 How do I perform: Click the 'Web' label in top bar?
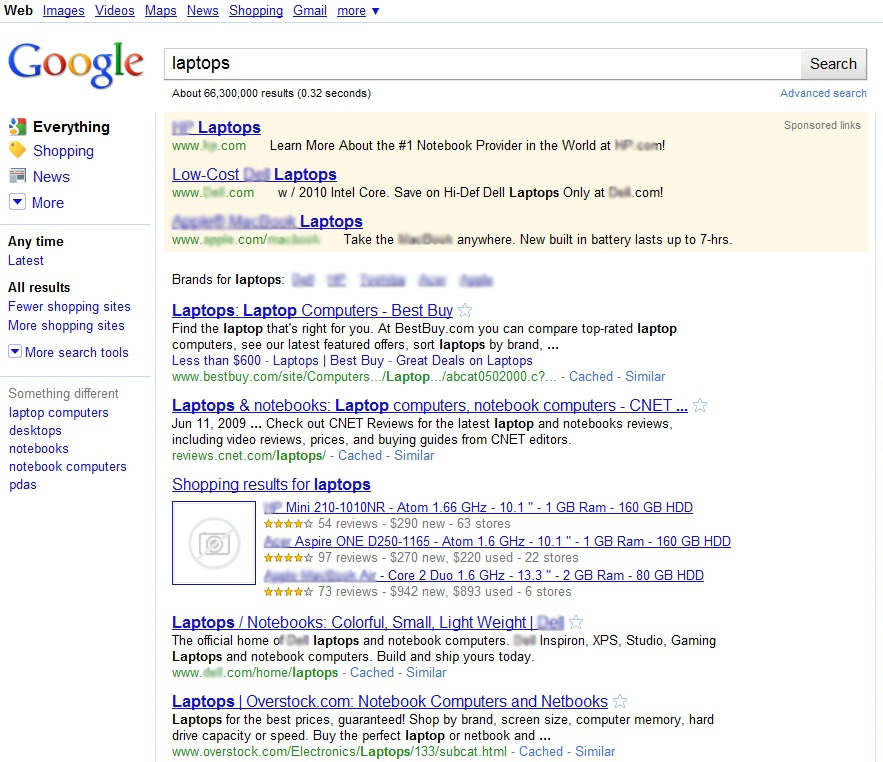(x=18, y=11)
